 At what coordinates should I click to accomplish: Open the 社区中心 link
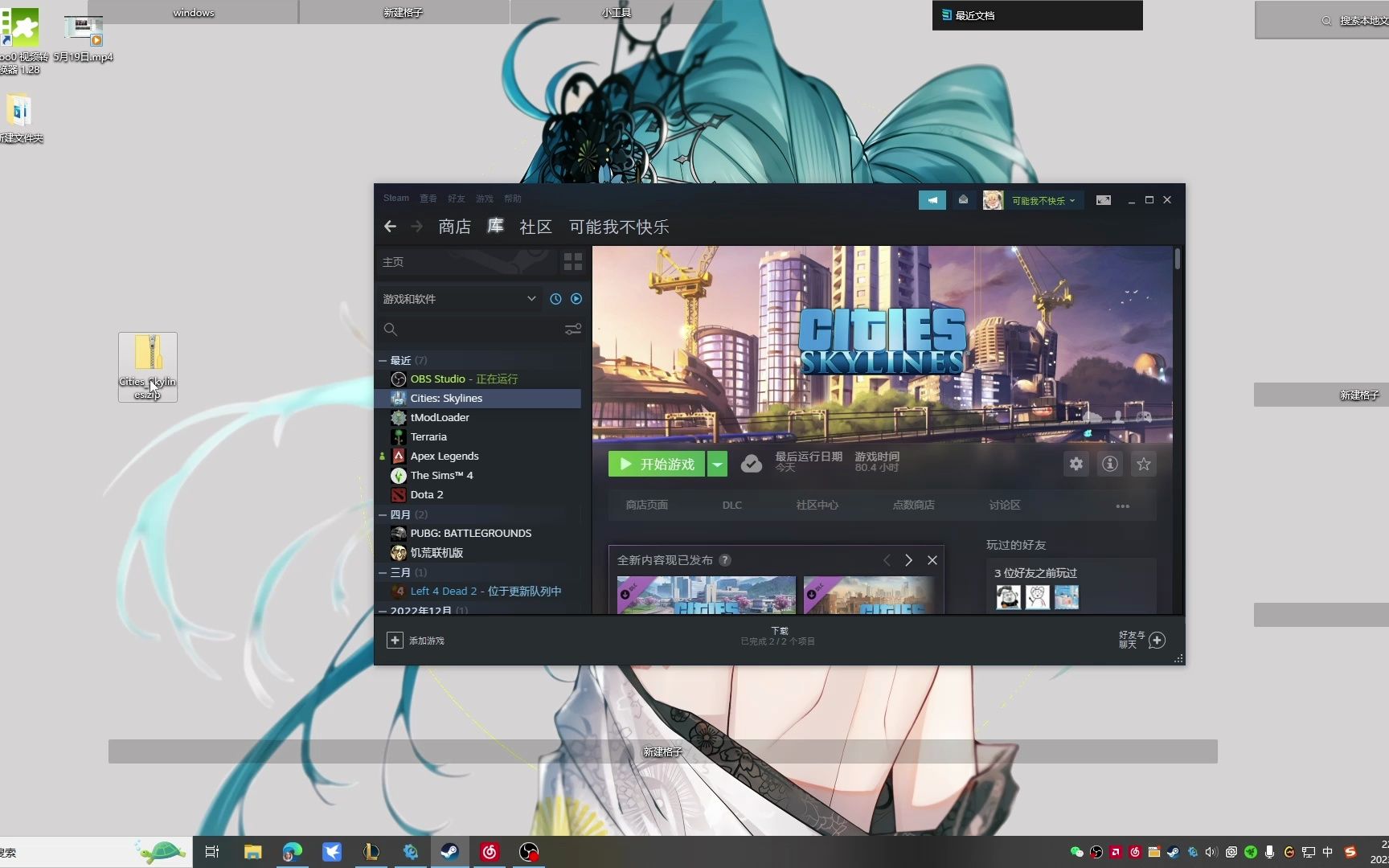point(817,505)
